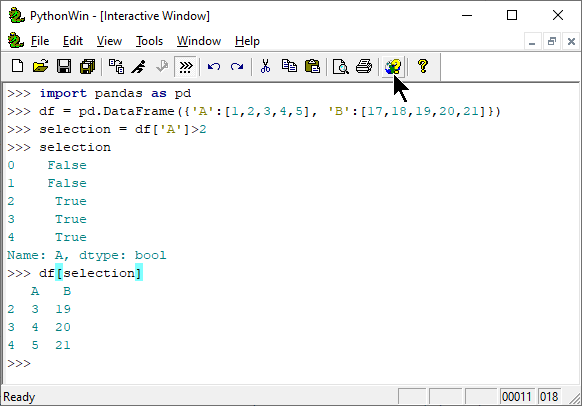Open the File menu

pyautogui.click(x=40, y=41)
